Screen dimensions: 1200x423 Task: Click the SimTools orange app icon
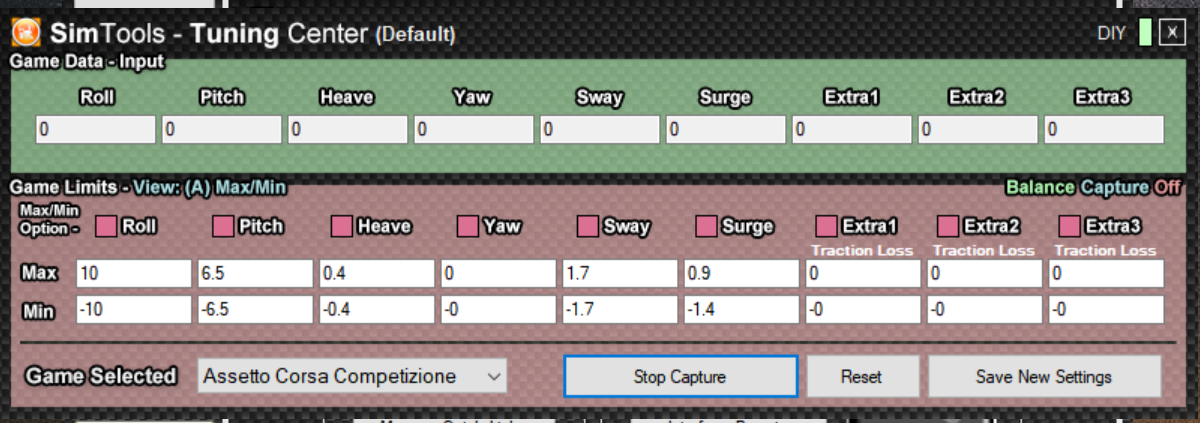pos(25,33)
